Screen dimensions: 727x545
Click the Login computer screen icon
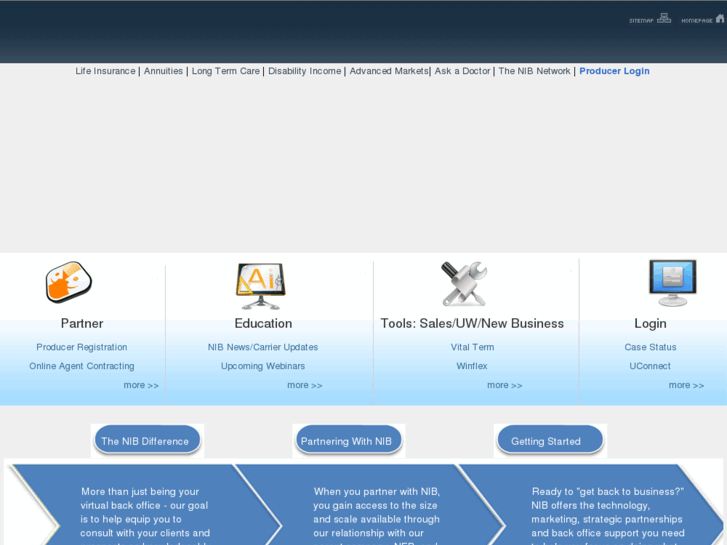tap(672, 283)
